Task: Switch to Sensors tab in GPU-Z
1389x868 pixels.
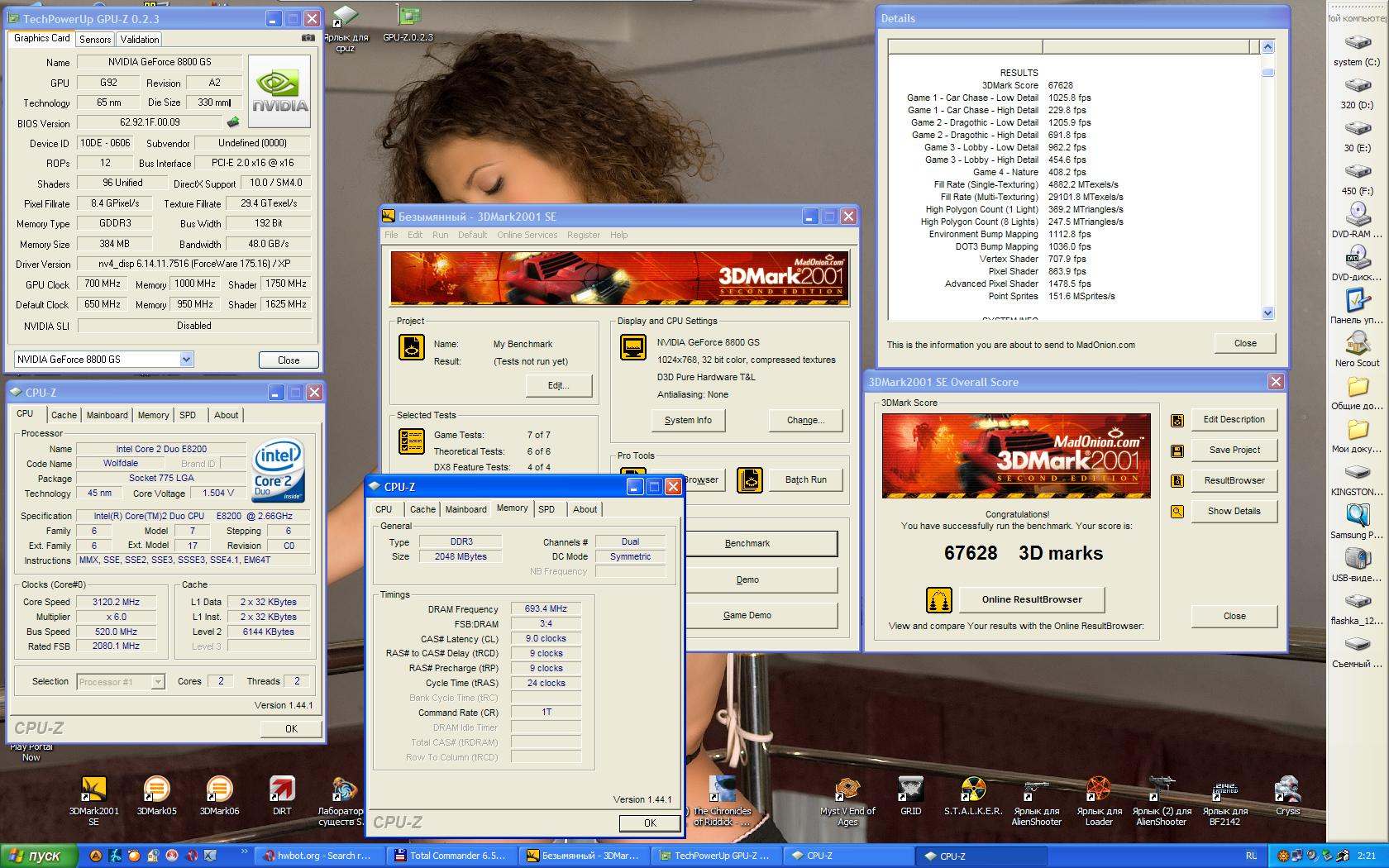Action: 95,40
